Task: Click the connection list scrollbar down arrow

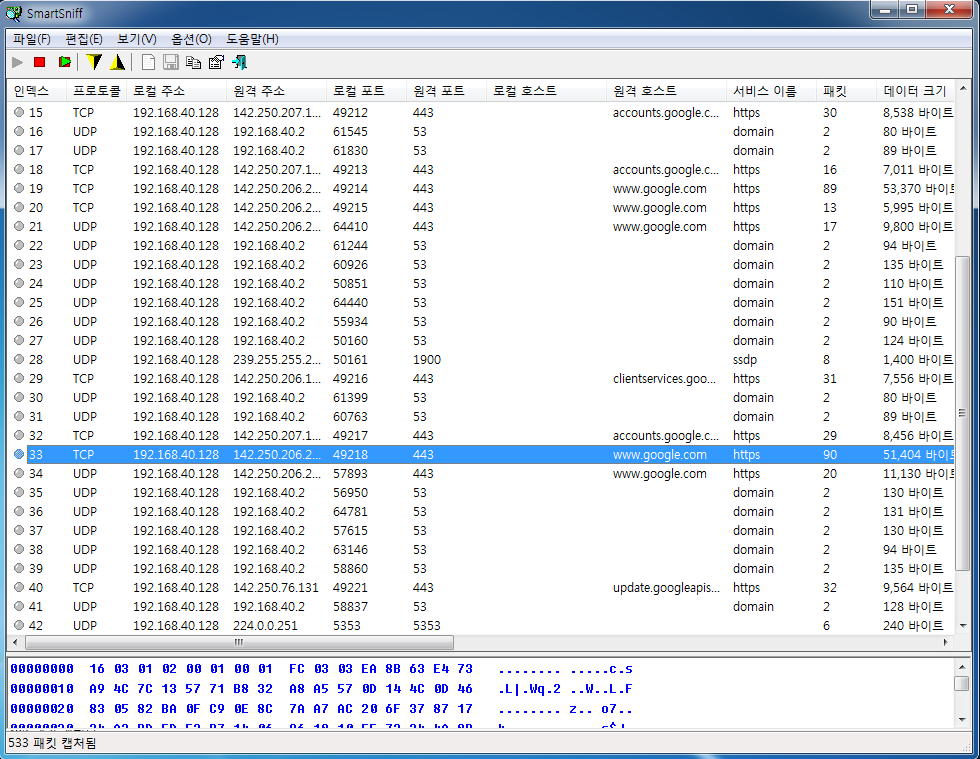Action: coord(962,625)
